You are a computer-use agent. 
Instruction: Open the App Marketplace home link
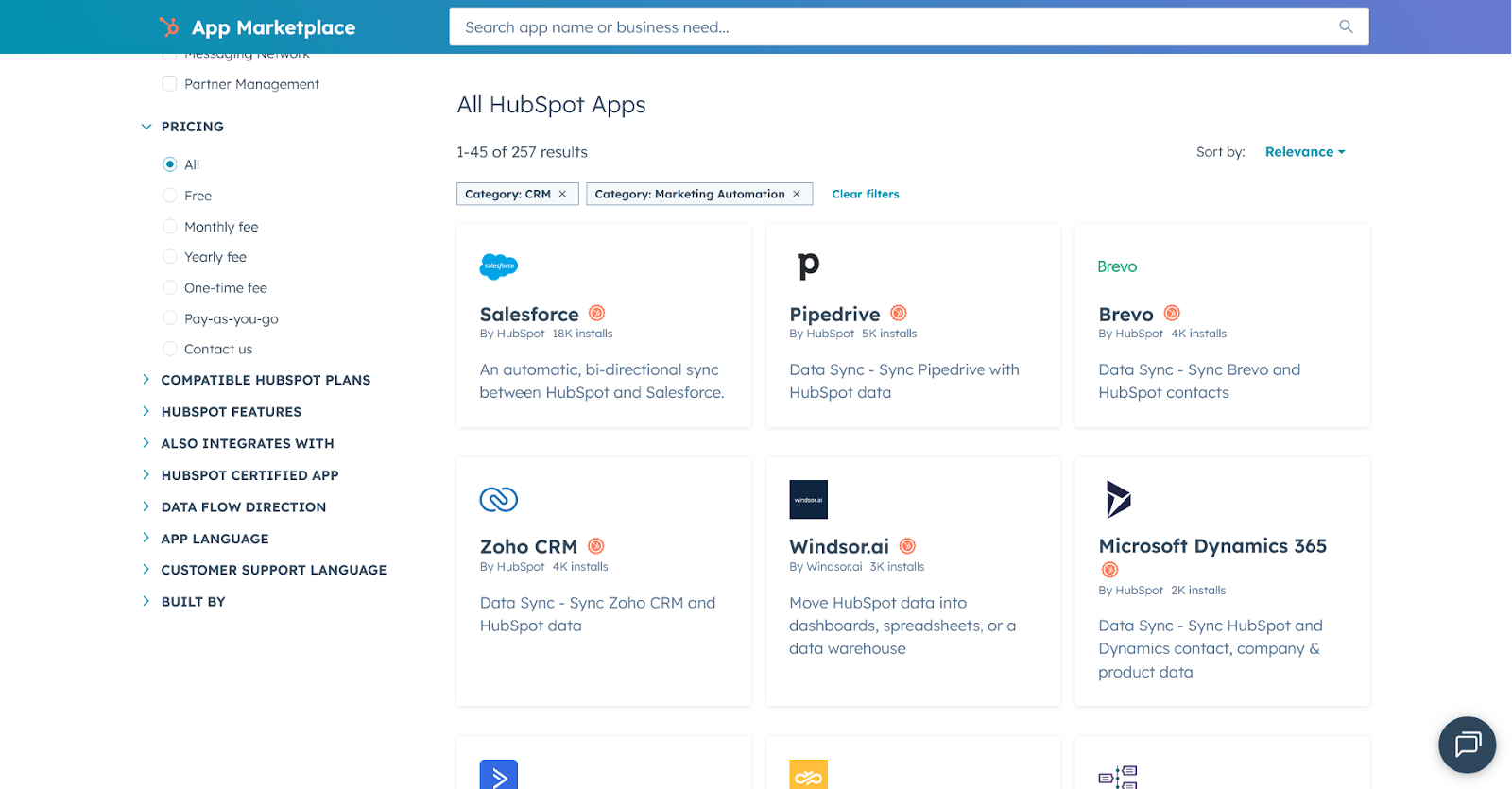273,27
